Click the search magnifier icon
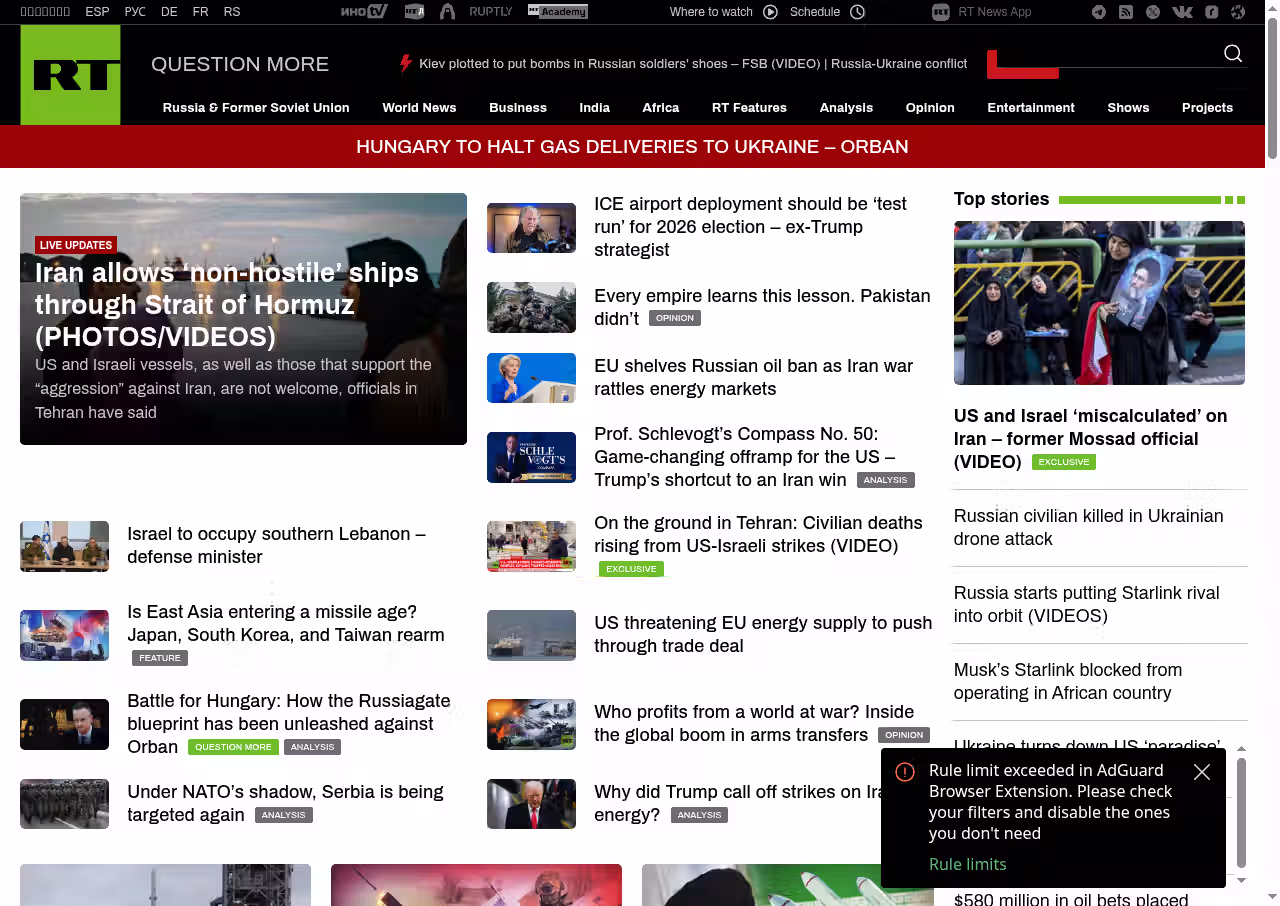1280x906 pixels. 1232,54
